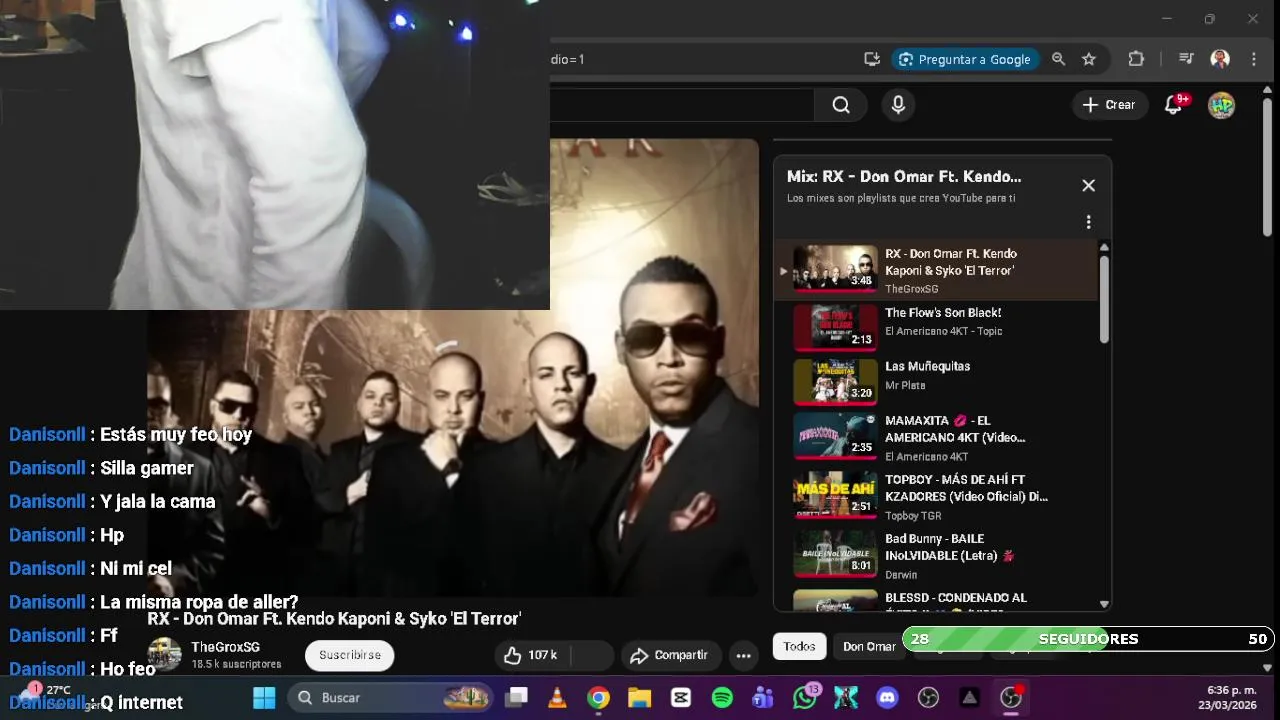Screen dimensions: 1280x720
Task: Click the Mr Plata channel name
Action: tap(905, 385)
